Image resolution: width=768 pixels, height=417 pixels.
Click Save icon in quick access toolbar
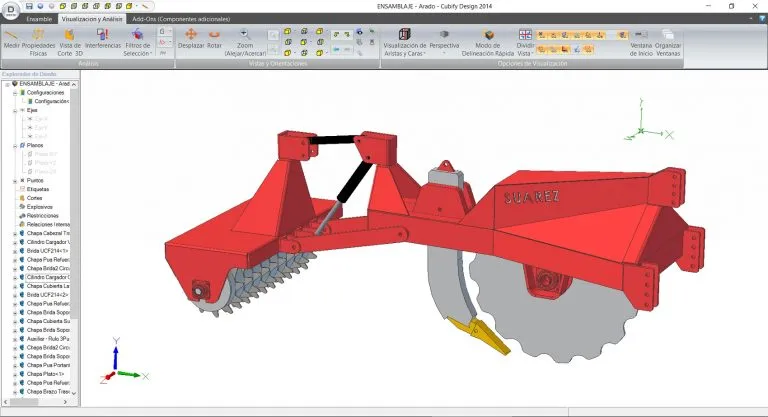tap(29, 5)
